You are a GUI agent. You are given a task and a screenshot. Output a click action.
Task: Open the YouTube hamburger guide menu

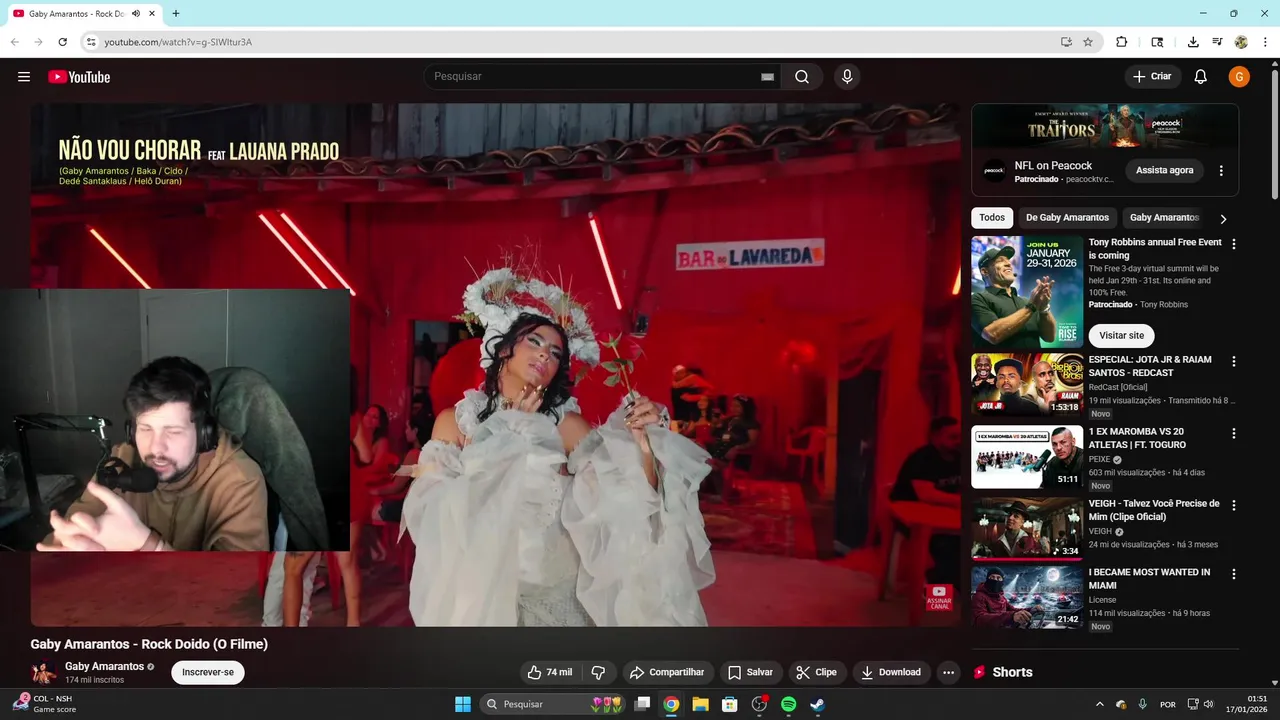[x=24, y=77]
